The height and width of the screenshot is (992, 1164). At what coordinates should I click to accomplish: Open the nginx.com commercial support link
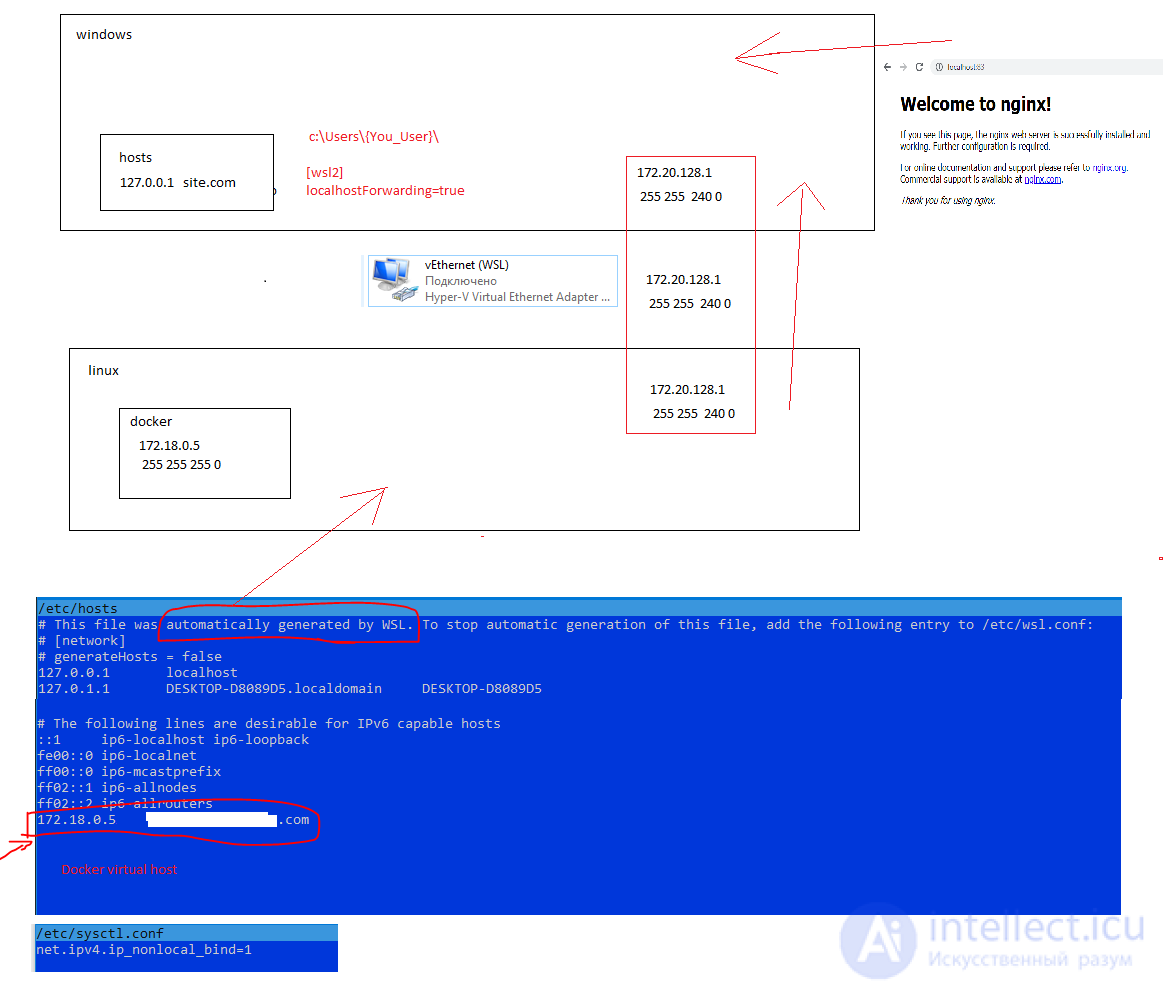[x=1042, y=180]
